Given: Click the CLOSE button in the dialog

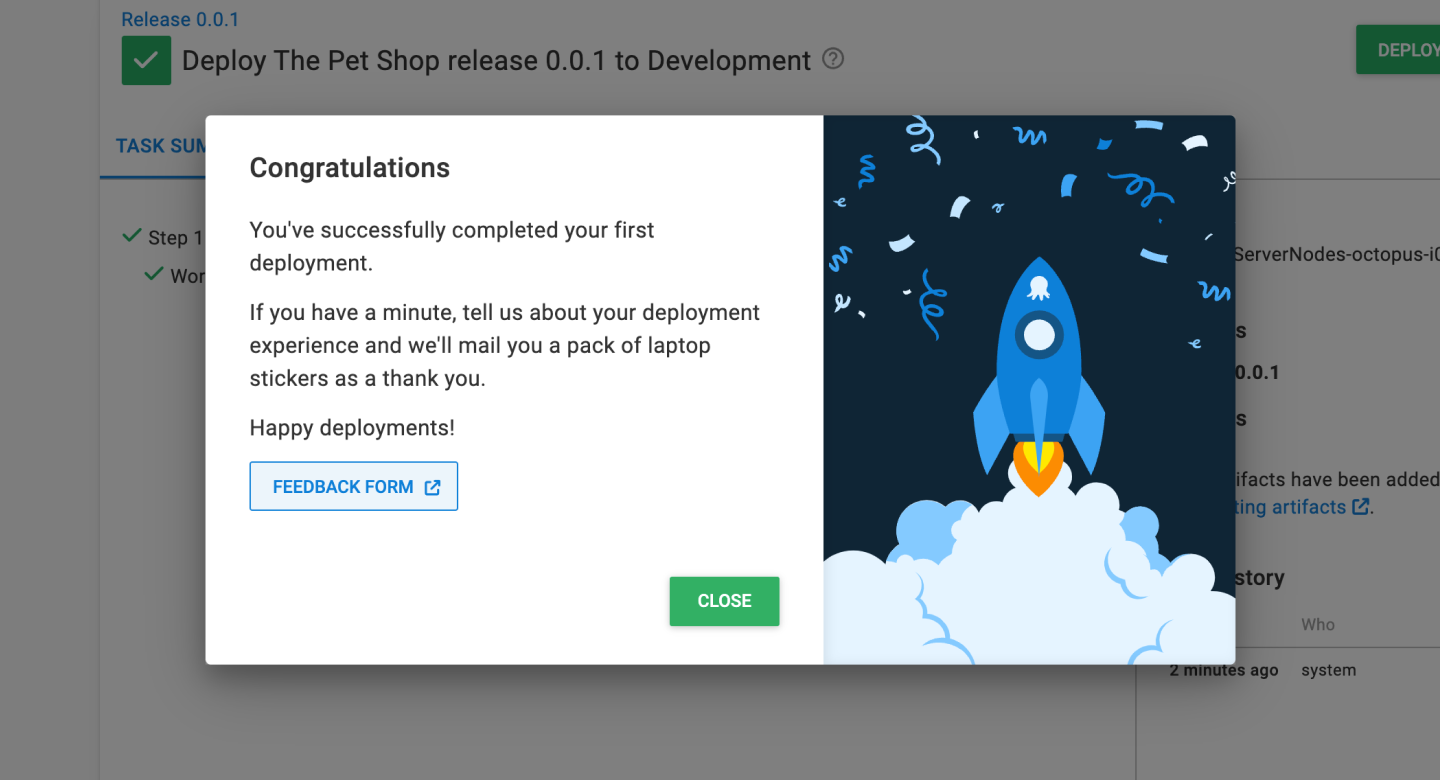Looking at the screenshot, I should tap(724, 601).
